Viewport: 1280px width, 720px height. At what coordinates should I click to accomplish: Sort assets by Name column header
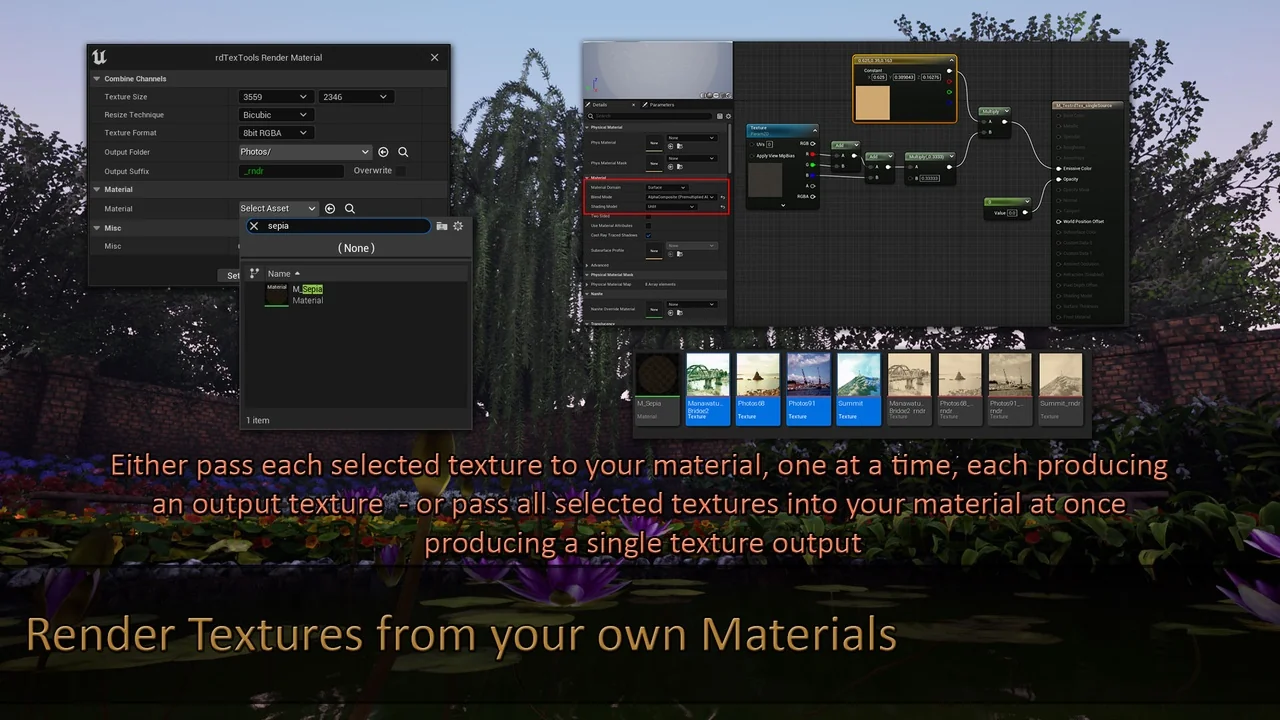pos(280,273)
